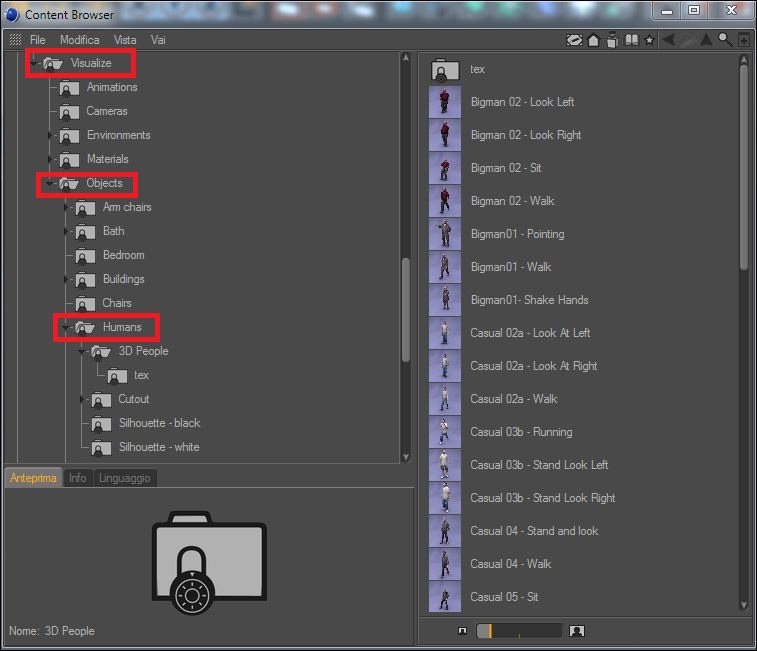Open the File menu
The image size is (757, 651).
[x=38, y=40]
